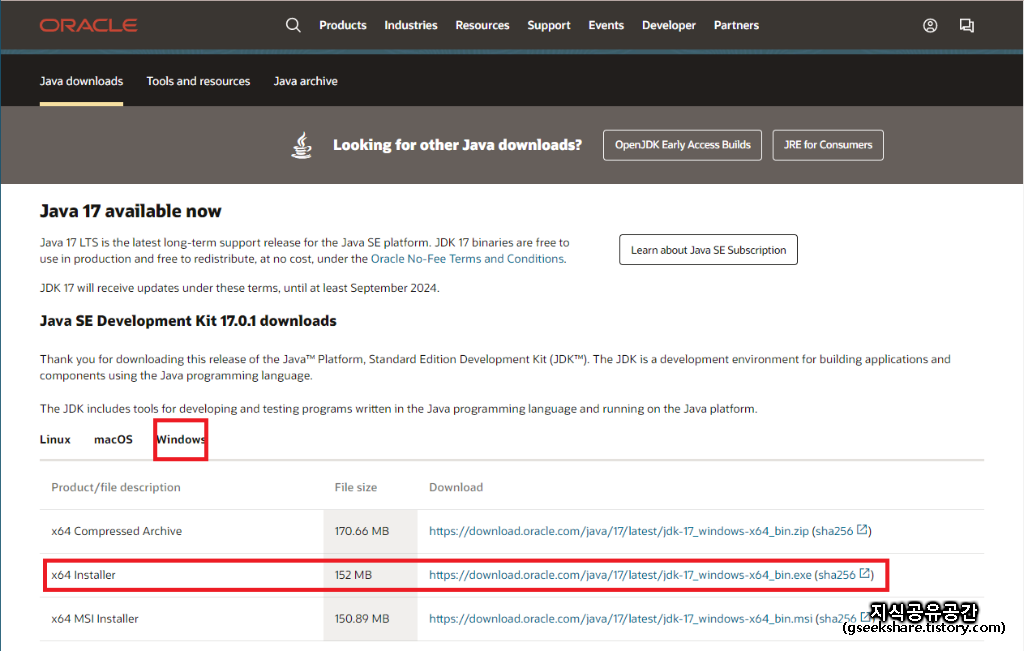Open Support menu
This screenshot has height=651, width=1024.
(x=549, y=25)
